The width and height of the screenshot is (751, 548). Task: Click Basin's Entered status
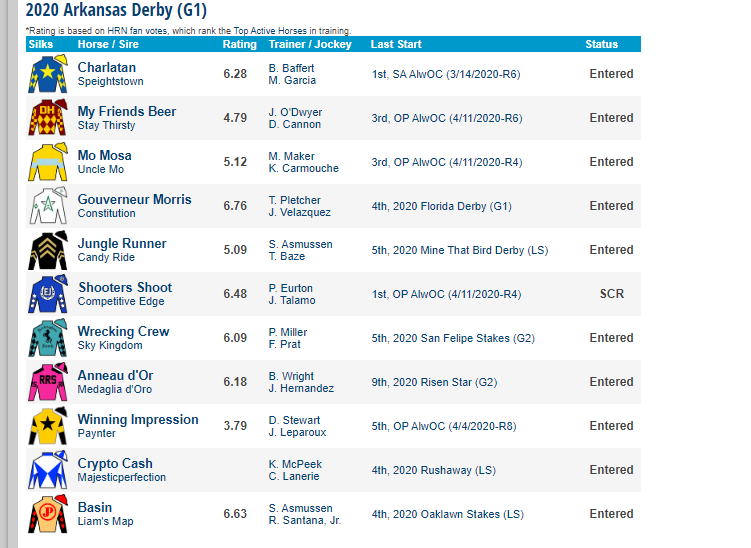click(612, 514)
